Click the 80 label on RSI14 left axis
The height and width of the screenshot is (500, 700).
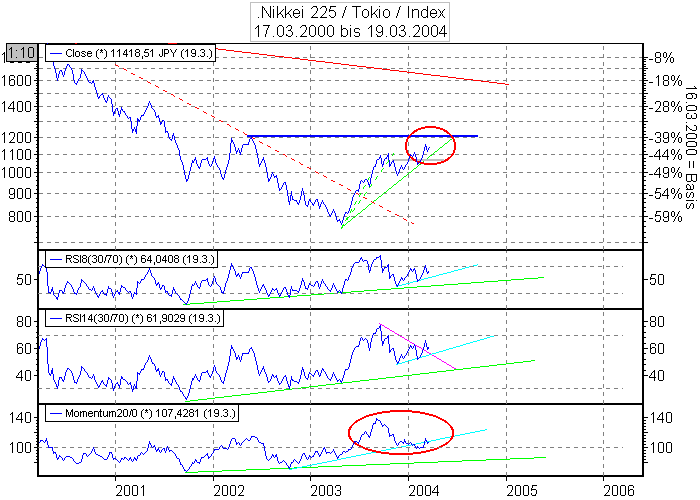click(24, 321)
